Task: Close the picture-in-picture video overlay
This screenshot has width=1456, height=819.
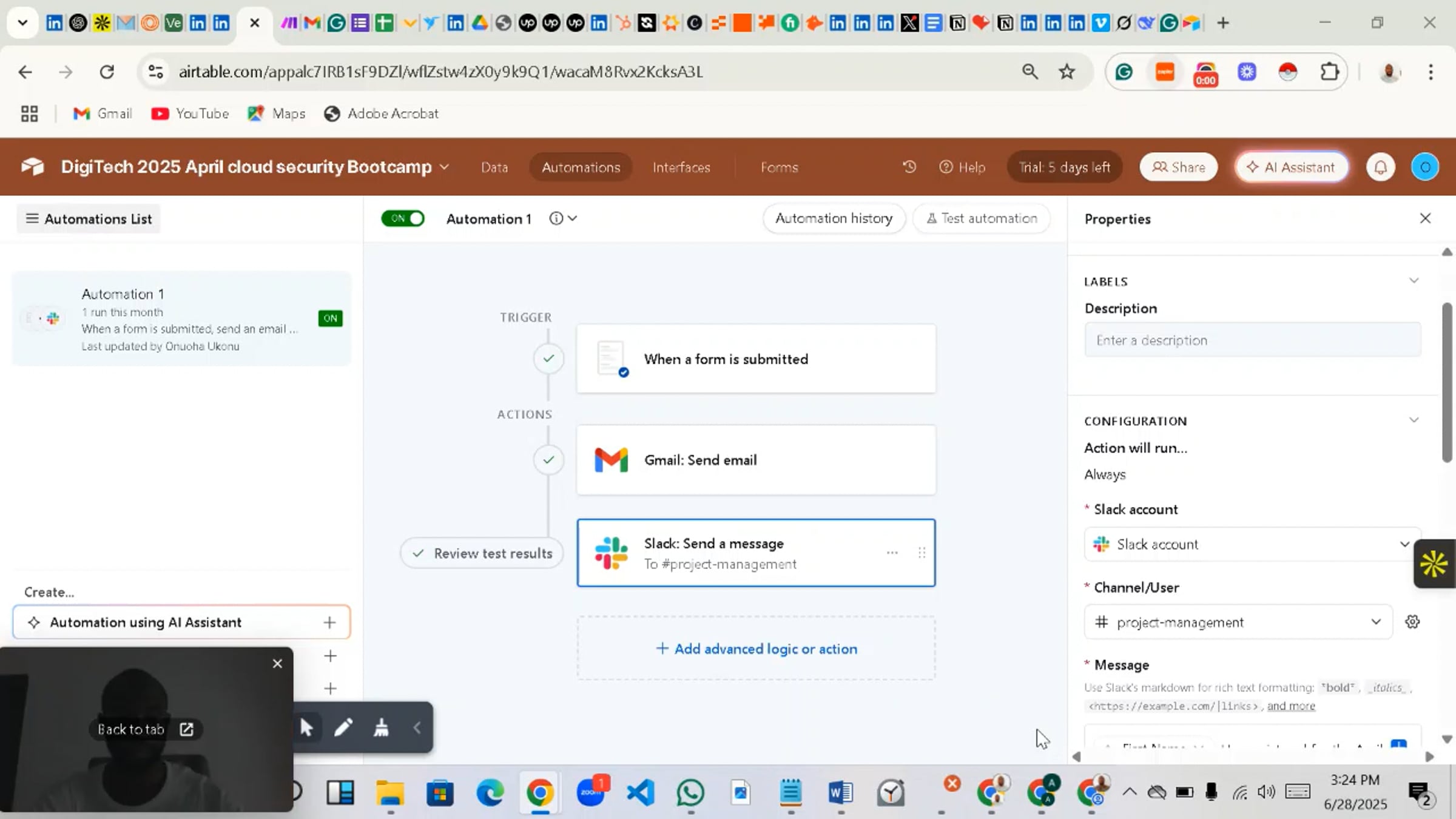Action: [277, 664]
